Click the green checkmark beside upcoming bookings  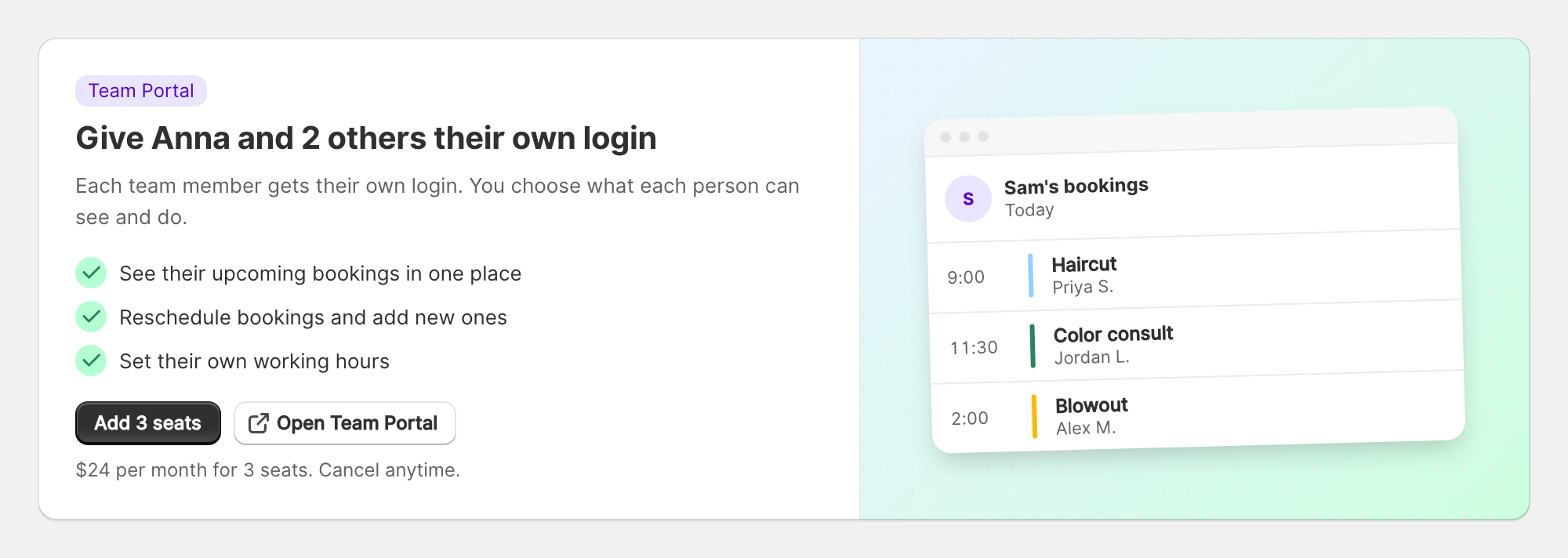click(91, 273)
